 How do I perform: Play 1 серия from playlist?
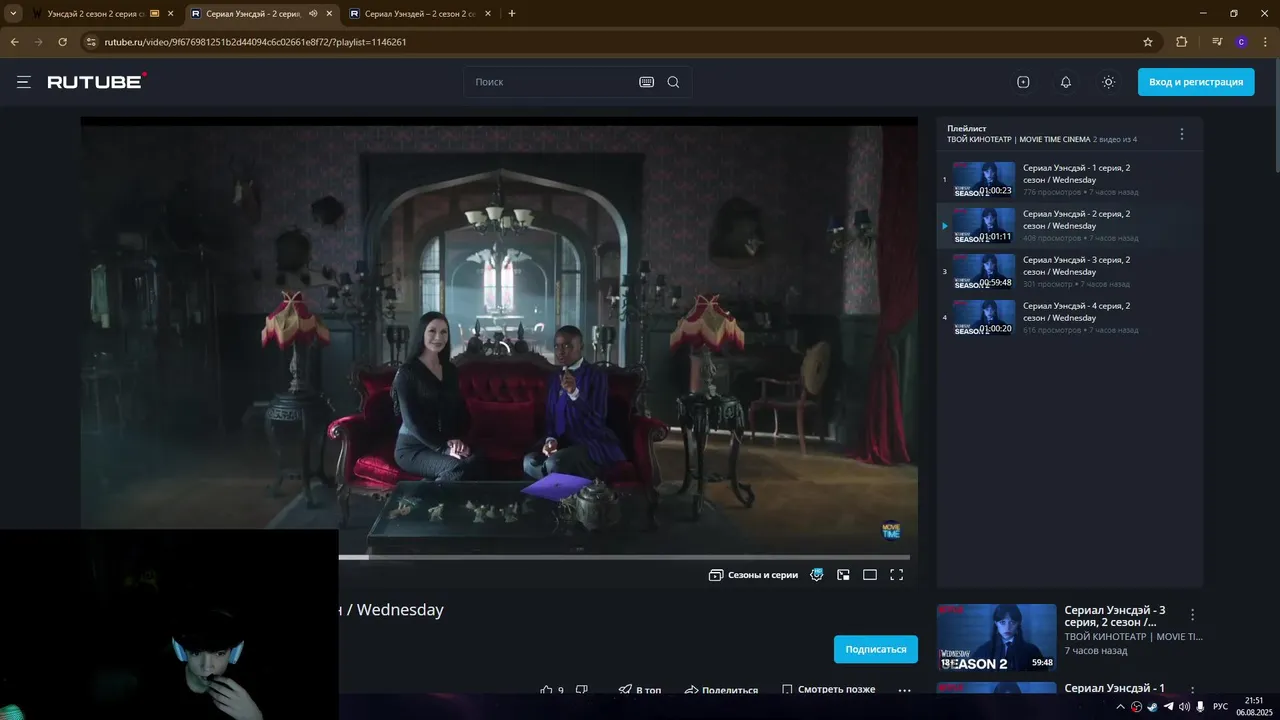[1069, 179]
